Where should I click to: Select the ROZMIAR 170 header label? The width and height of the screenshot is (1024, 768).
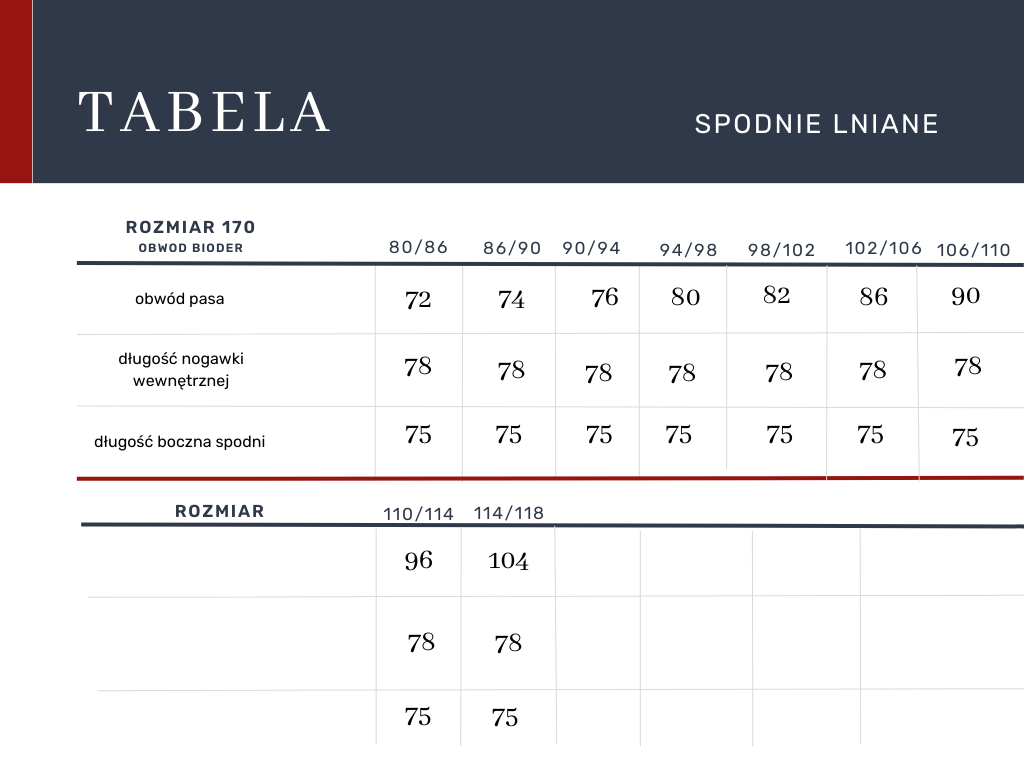(191, 228)
